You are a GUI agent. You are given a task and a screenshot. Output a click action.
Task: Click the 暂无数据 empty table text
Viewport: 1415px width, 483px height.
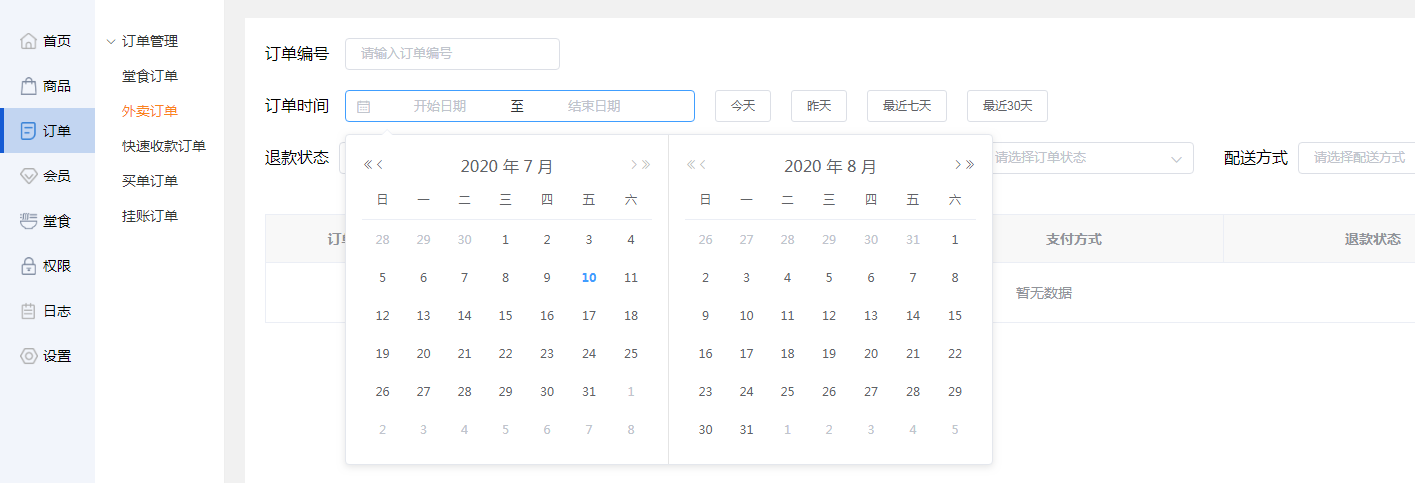(1044, 293)
